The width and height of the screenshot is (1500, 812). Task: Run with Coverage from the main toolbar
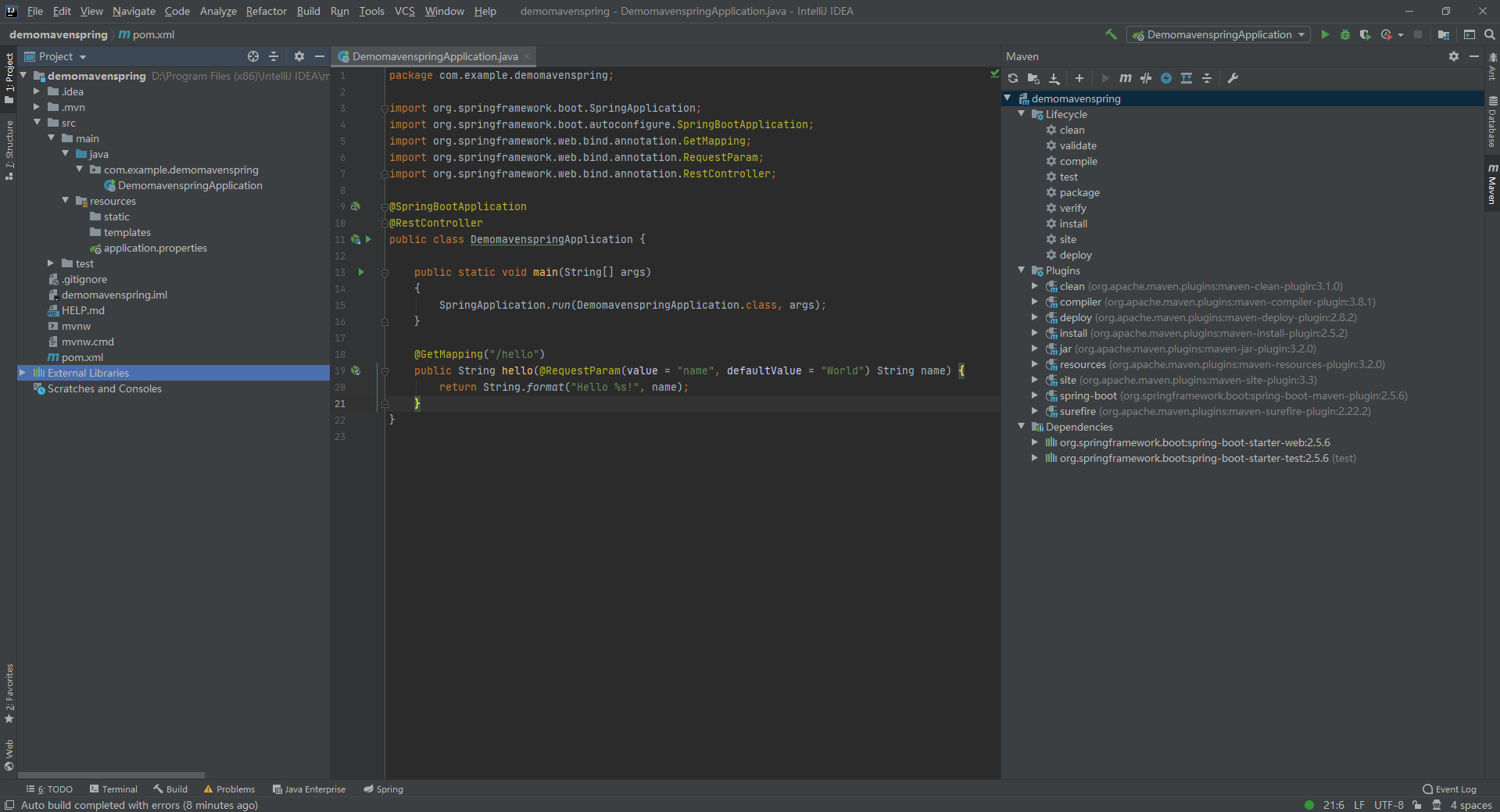[1366, 34]
